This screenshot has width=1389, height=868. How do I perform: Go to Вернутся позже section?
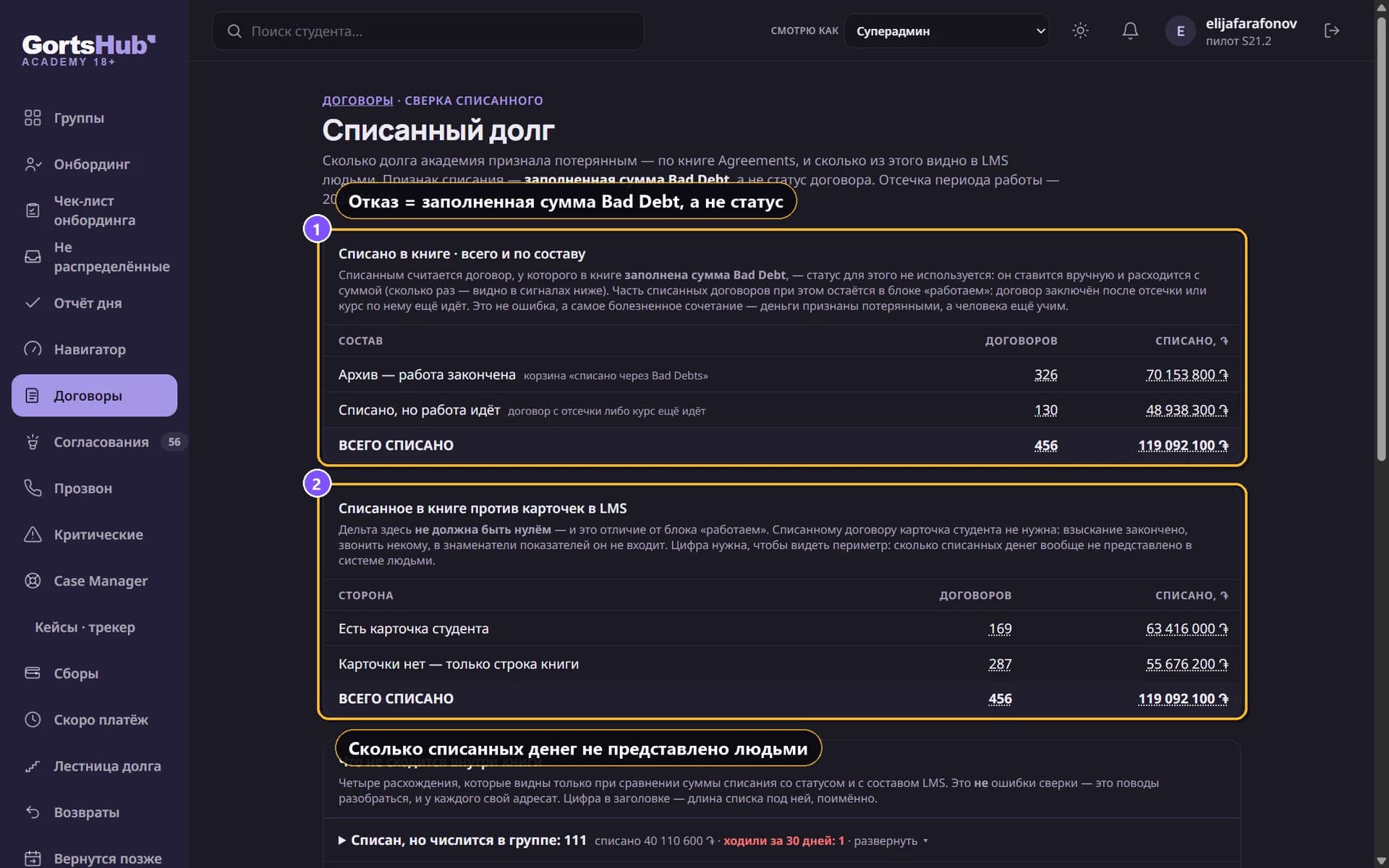(94, 859)
